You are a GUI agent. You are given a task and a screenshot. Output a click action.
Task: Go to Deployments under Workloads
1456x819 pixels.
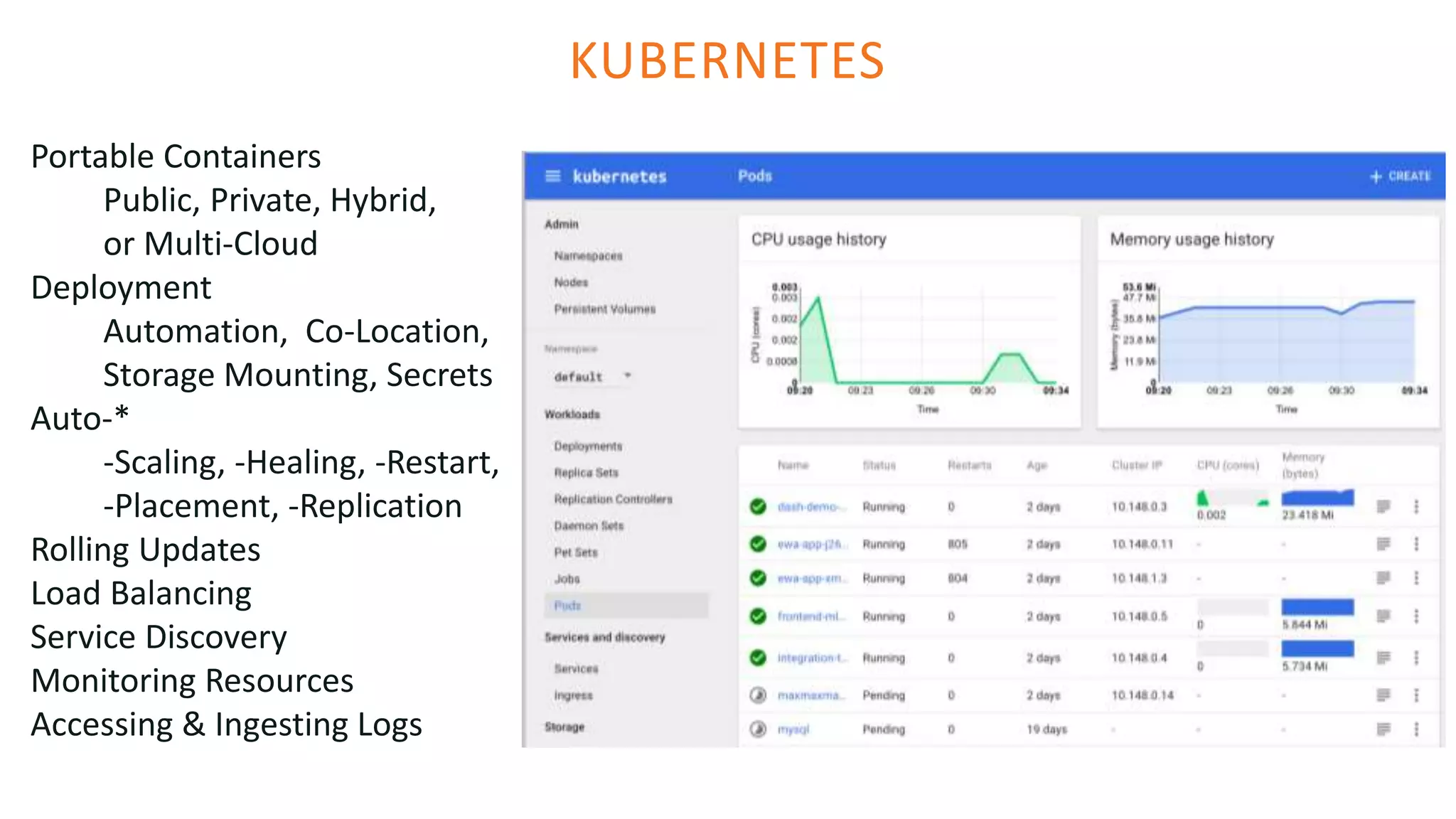coord(588,446)
